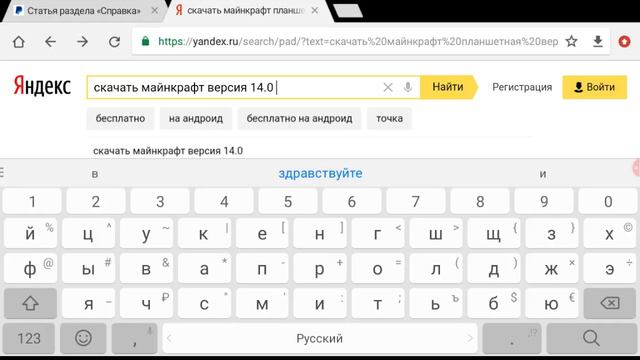Image resolution: width=640 pixels, height=360 pixels.
Task: Pick keyboard prediction 'здравствуйте'
Action: tap(320, 173)
